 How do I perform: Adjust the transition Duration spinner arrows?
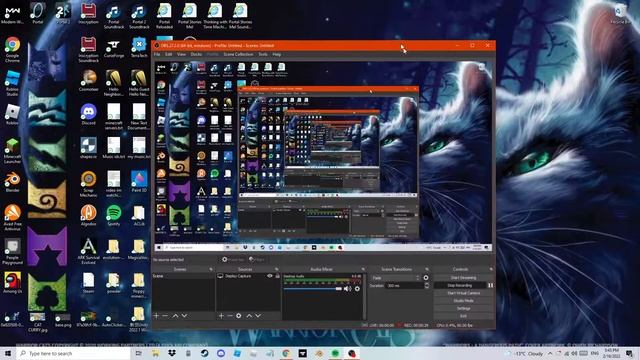pyautogui.click(x=427, y=285)
